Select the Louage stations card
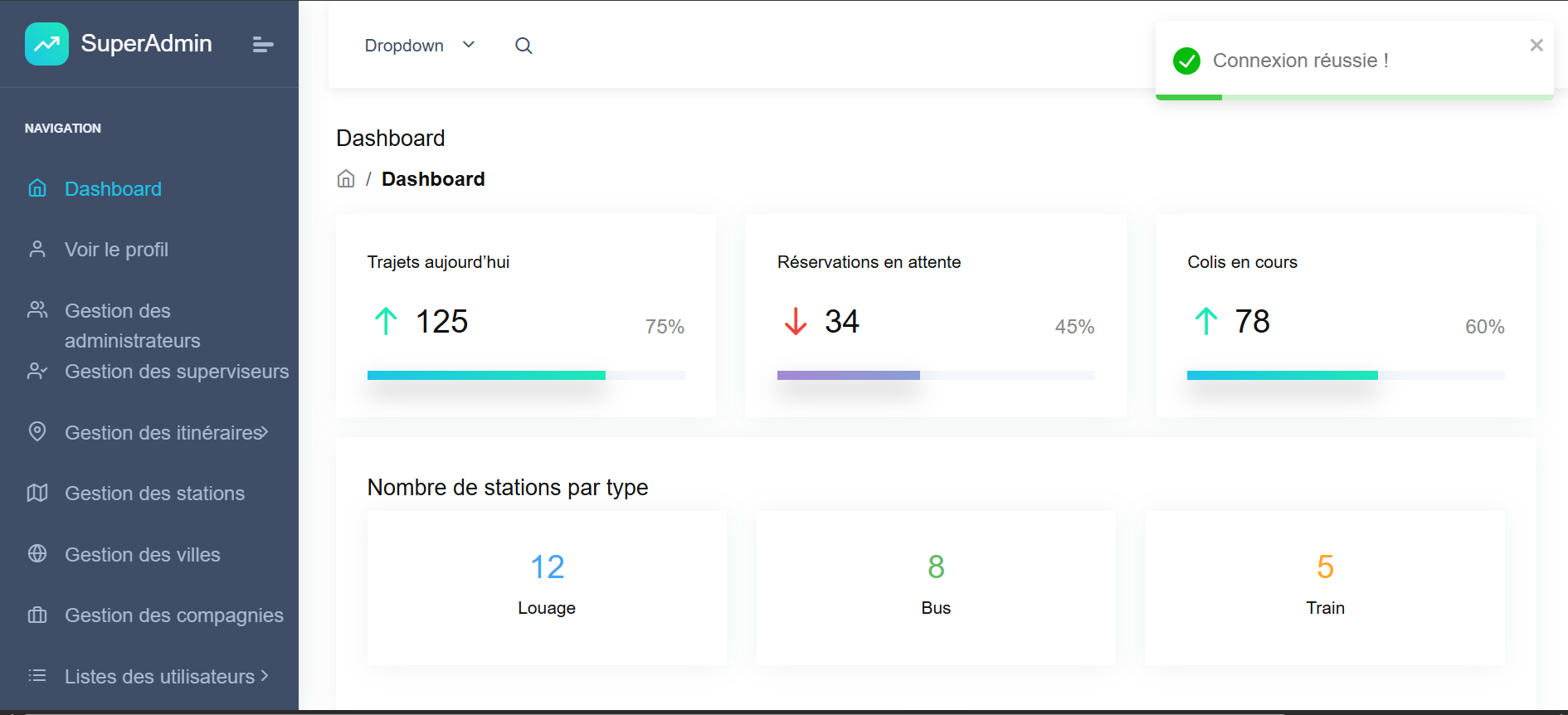The image size is (1568, 715). [x=547, y=588]
